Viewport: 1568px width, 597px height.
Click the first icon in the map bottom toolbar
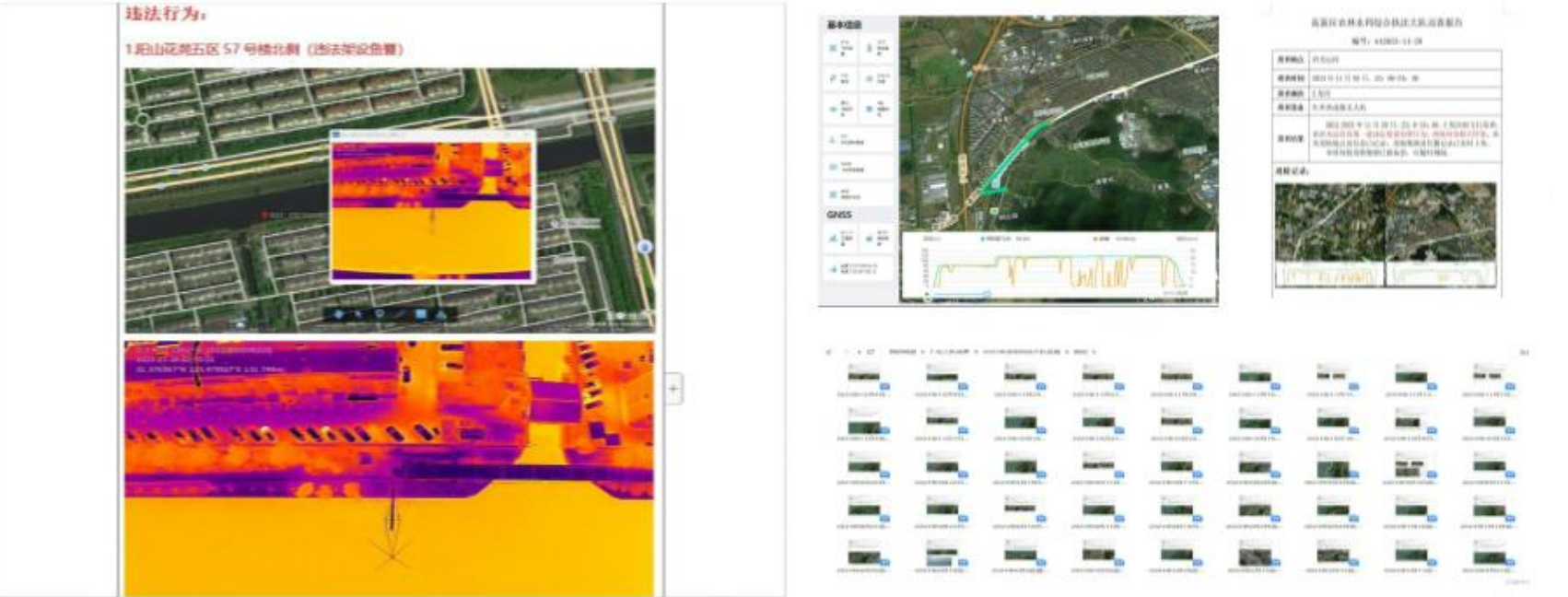pos(338,314)
